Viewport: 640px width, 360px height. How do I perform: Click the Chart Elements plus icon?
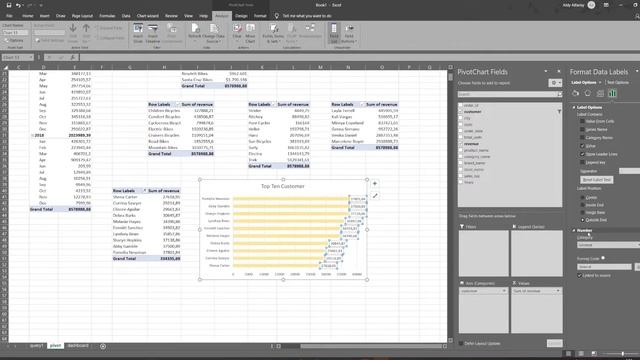[x=375, y=184]
